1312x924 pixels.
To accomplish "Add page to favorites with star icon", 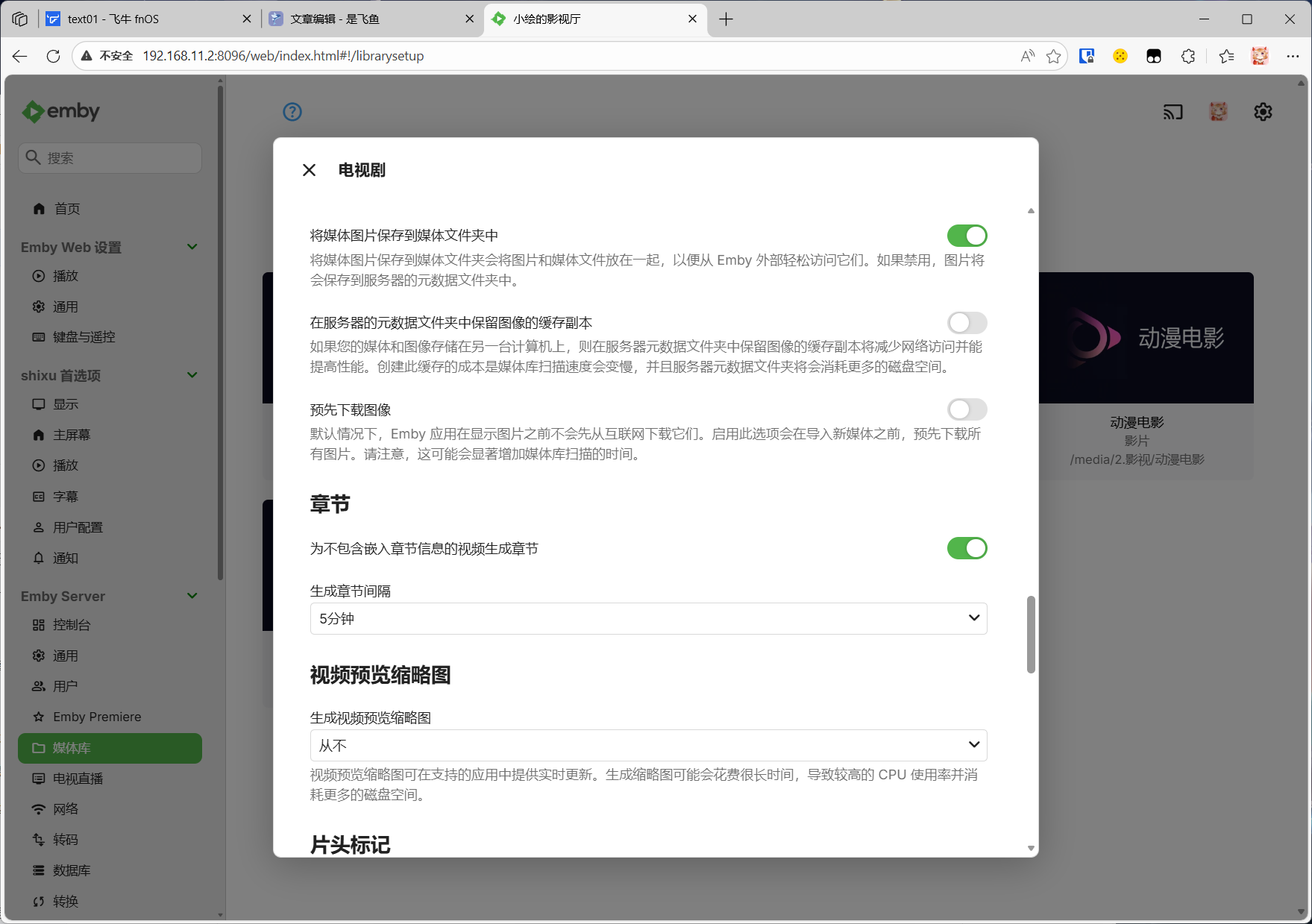I will click(x=1053, y=56).
